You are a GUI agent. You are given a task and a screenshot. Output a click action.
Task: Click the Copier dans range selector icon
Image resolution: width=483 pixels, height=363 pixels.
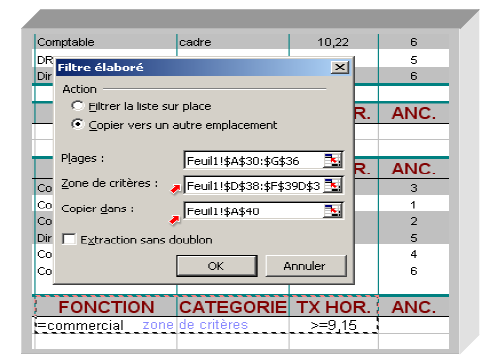pos(333,211)
